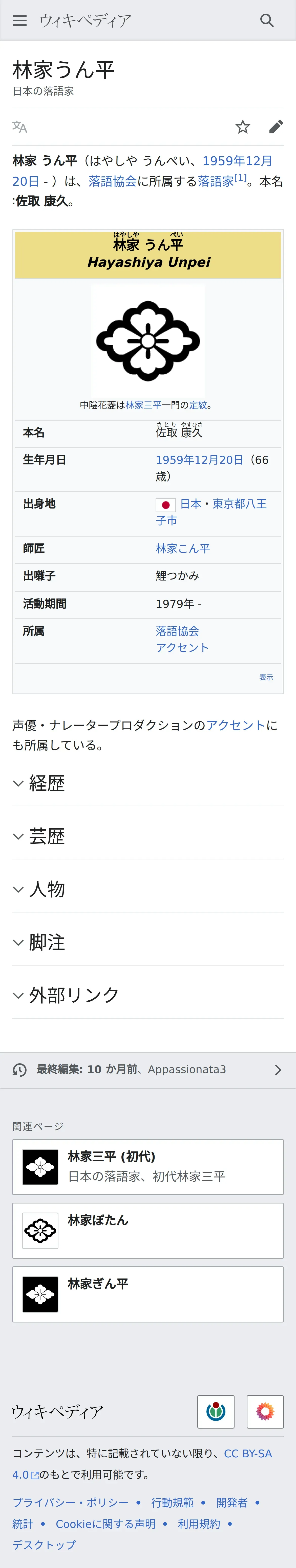Click the pencil edit icon
The image size is (296, 1568).
click(276, 127)
